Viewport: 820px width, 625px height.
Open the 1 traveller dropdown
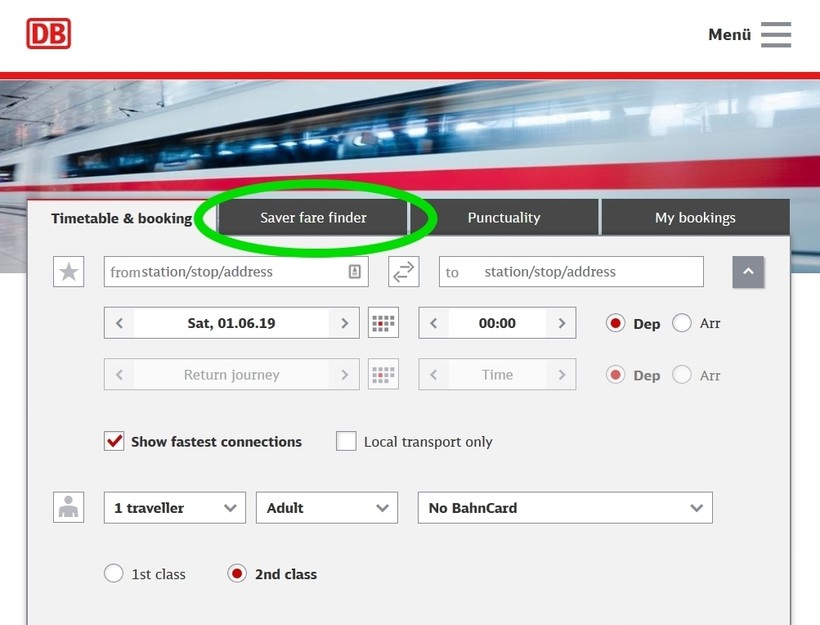coord(174,508)
